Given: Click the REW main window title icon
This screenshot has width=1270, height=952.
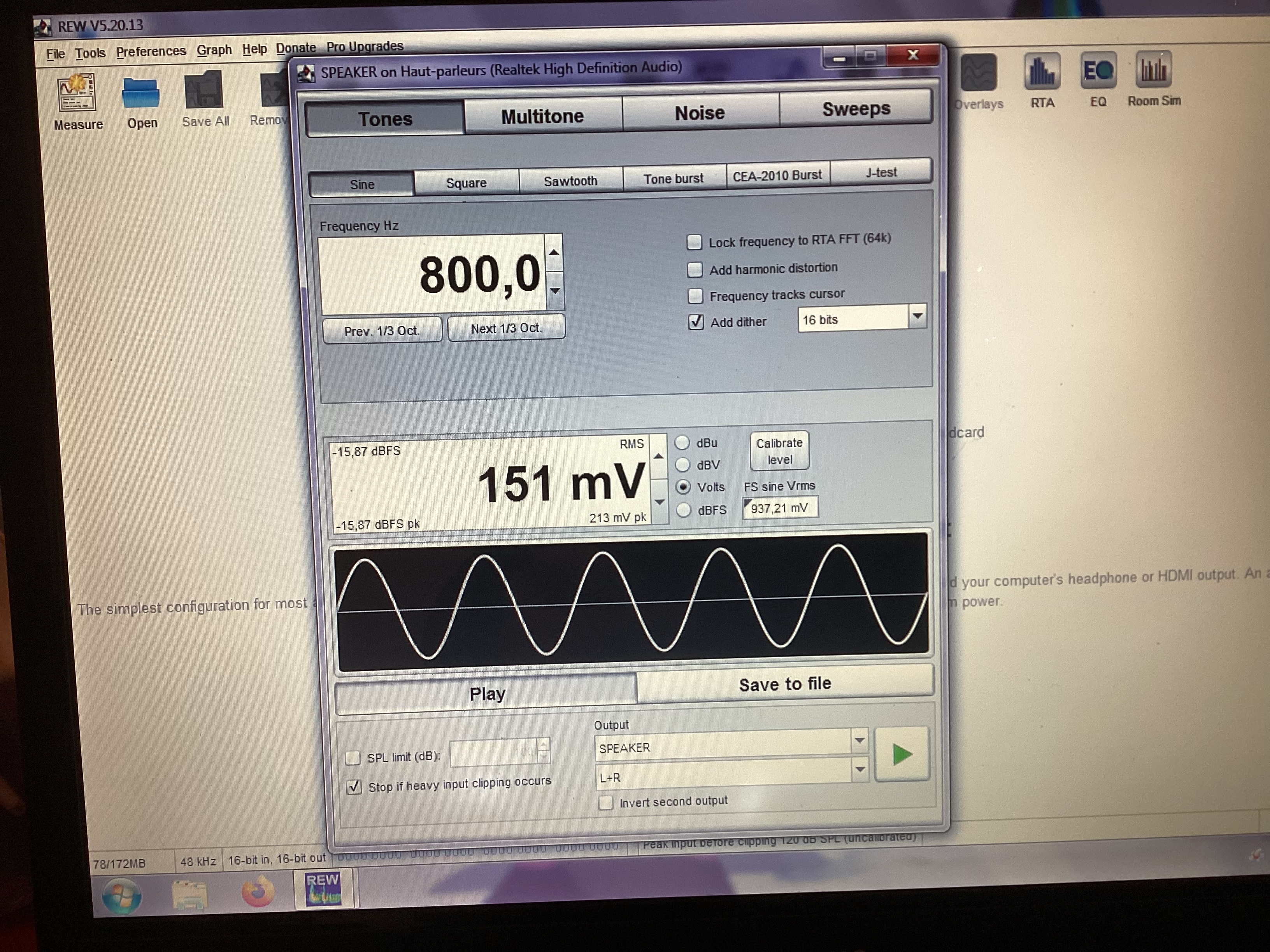Looking at the screenshot, I should (x=42, y=26).
